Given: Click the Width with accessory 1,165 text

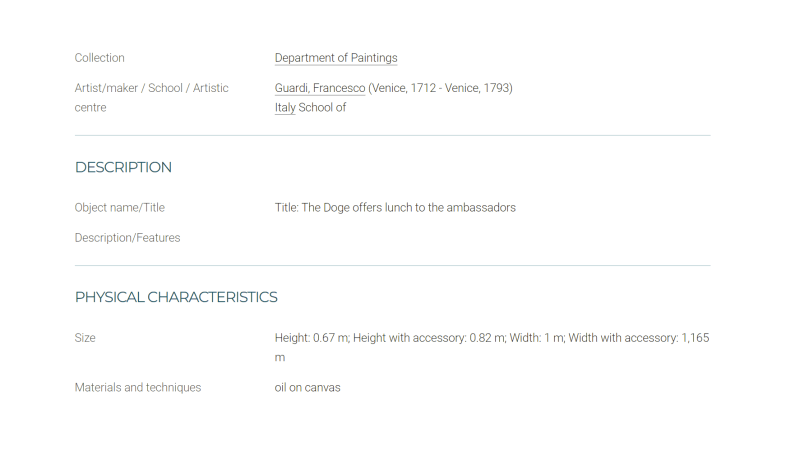Looking at the screenshot, I should (639, 338).
